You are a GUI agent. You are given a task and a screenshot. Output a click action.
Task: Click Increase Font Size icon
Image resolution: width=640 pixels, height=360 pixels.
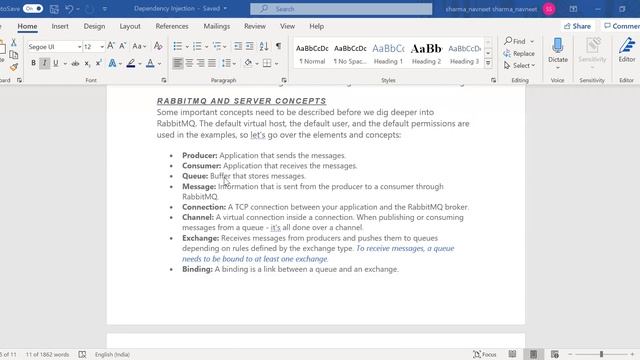coord(111,46)
